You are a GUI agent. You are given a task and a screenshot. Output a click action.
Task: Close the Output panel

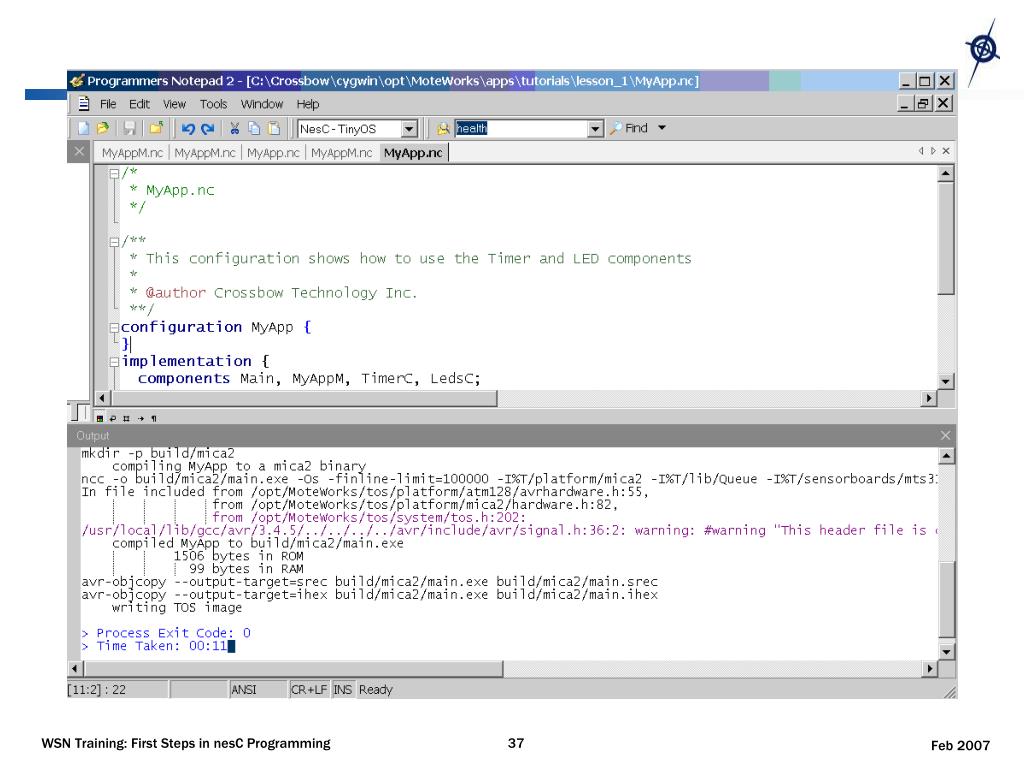(x=945, y=436)
